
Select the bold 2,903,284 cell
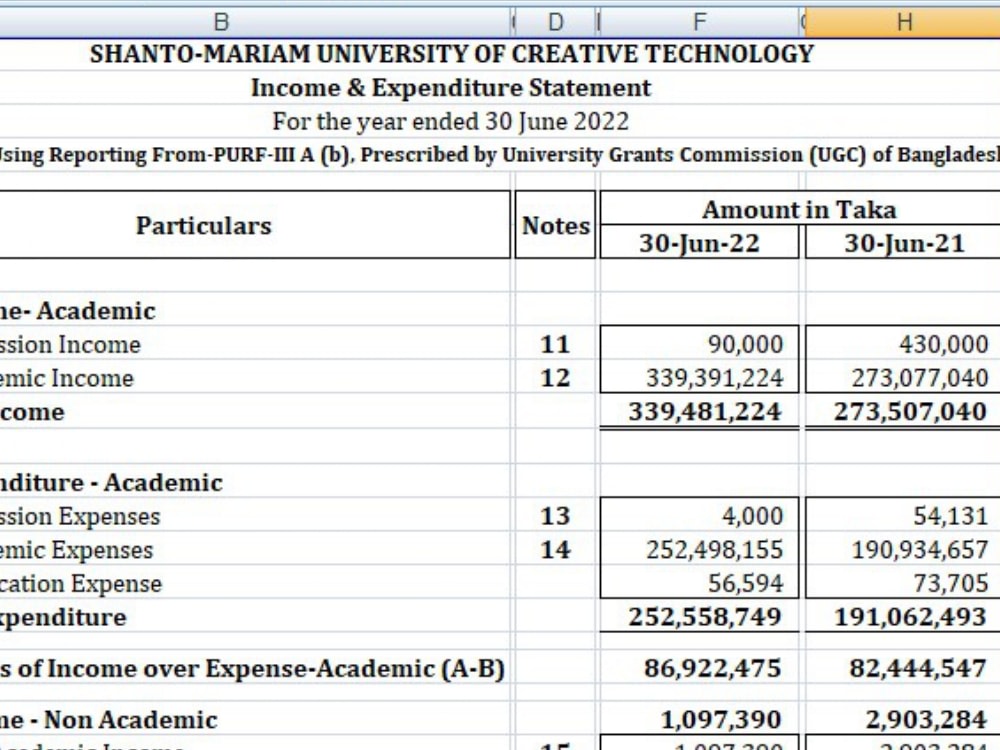pos(902,720)
